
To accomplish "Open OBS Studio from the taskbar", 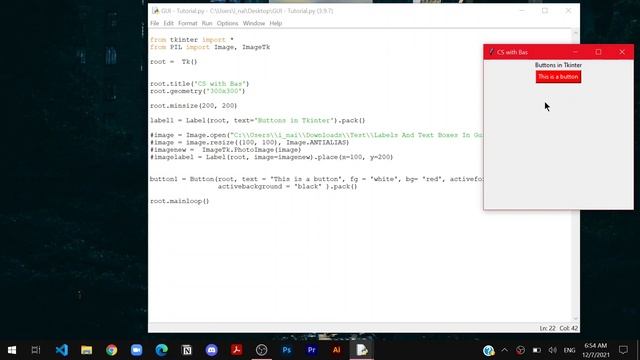I will [262, 350].
